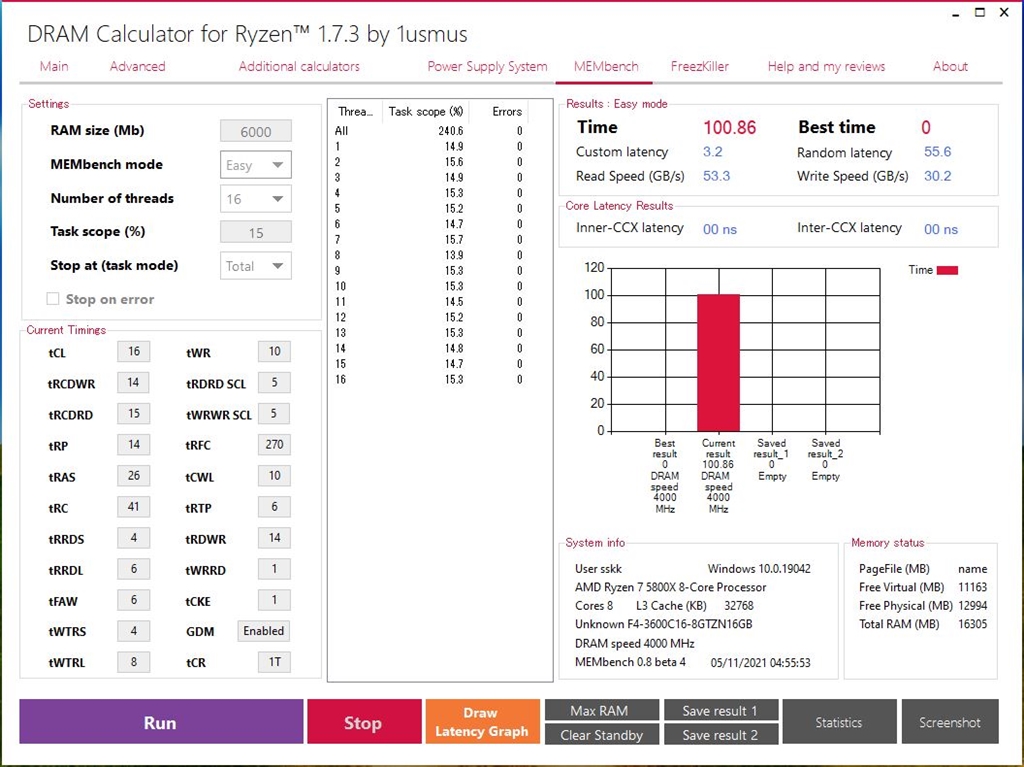Click the Inter-CCX latency 00 ns value
This screenshot has height=767, width=1024.
pos(940,229)
